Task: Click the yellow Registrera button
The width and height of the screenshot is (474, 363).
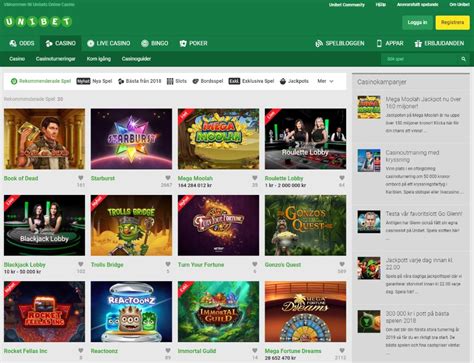Action: [x=452, y=22]
